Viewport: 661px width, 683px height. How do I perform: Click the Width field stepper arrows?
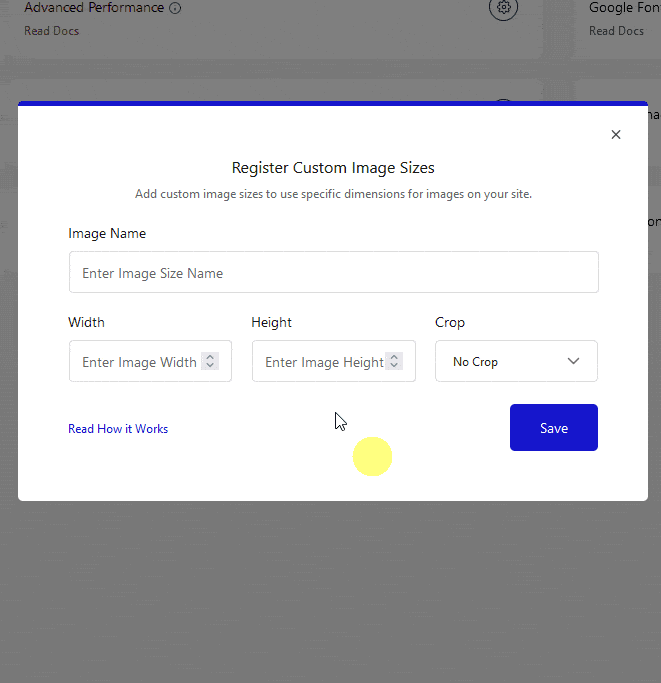[210, 361]
